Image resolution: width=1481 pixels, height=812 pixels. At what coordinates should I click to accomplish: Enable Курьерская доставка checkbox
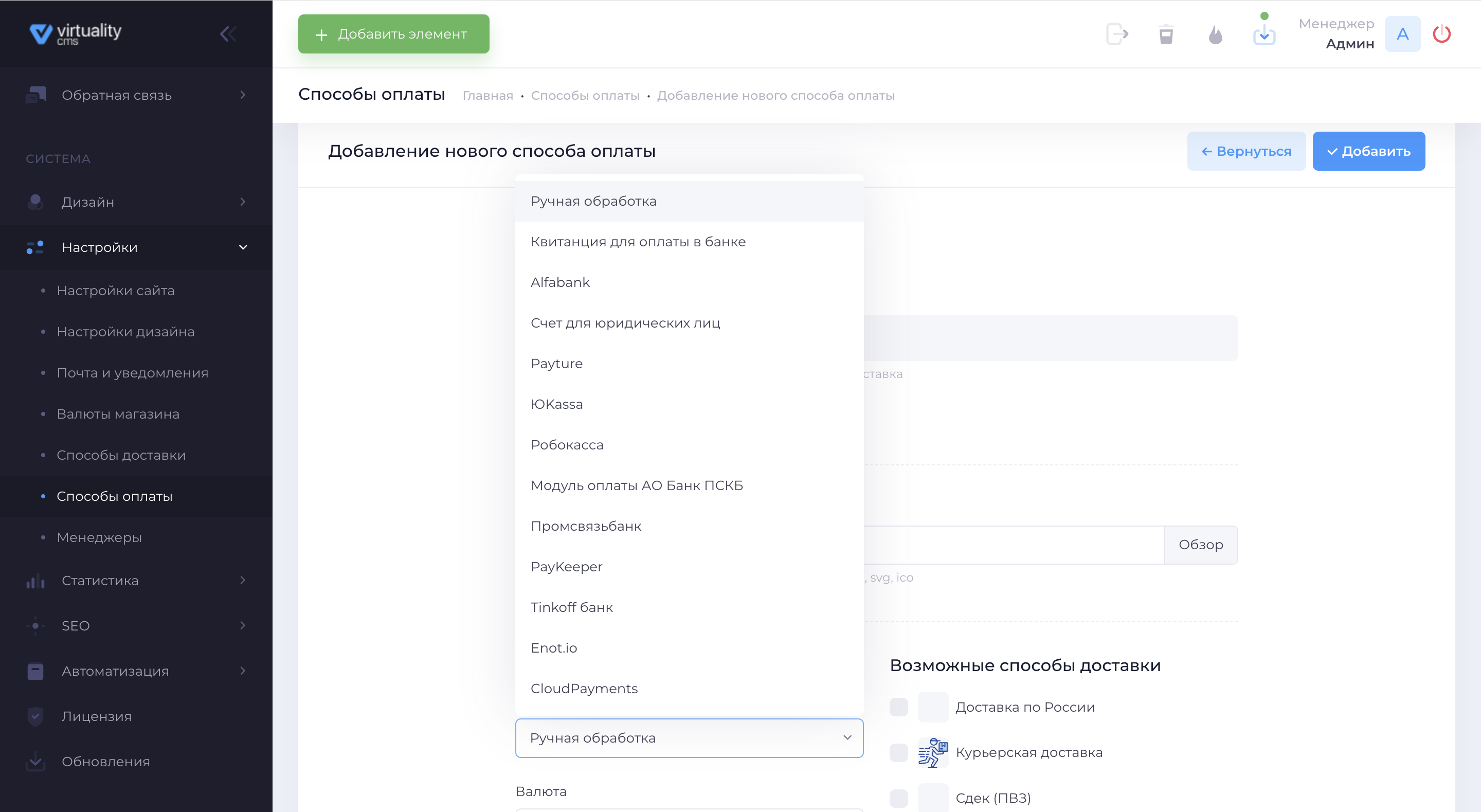coord(898,752)
